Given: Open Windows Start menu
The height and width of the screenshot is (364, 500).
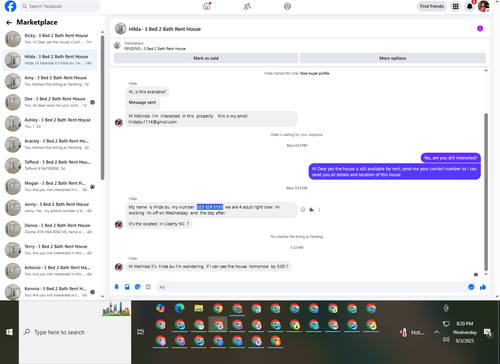Looking at the screenshot, I should pos(9,332).
